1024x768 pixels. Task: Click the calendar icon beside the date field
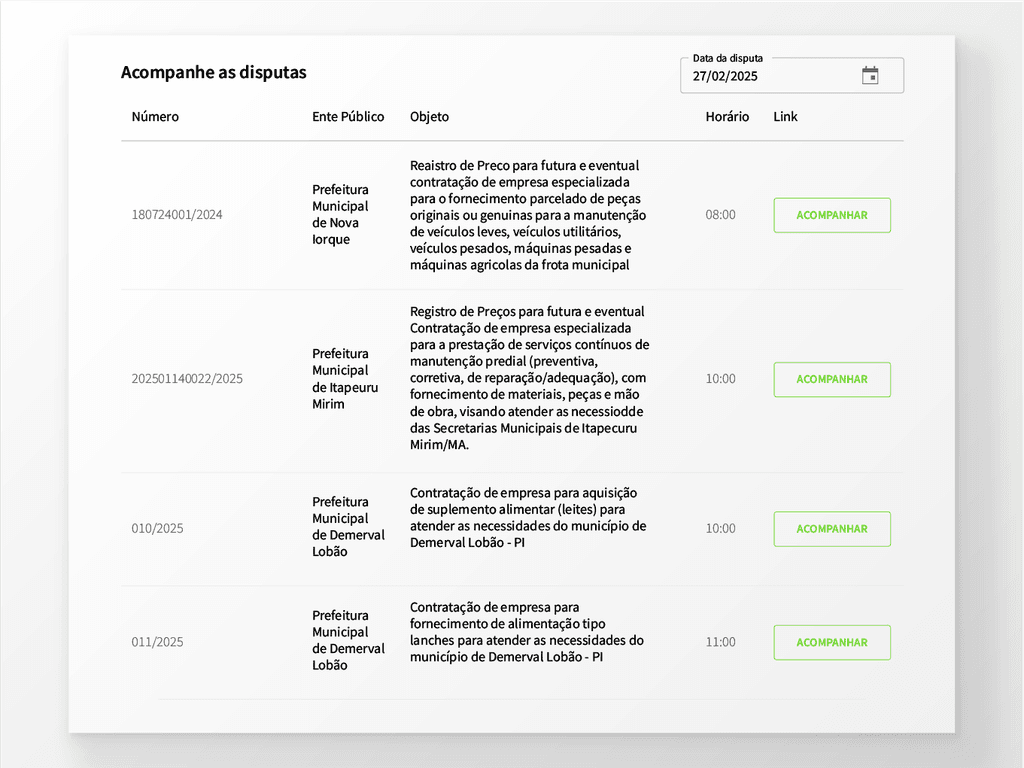tap(870, 74)
